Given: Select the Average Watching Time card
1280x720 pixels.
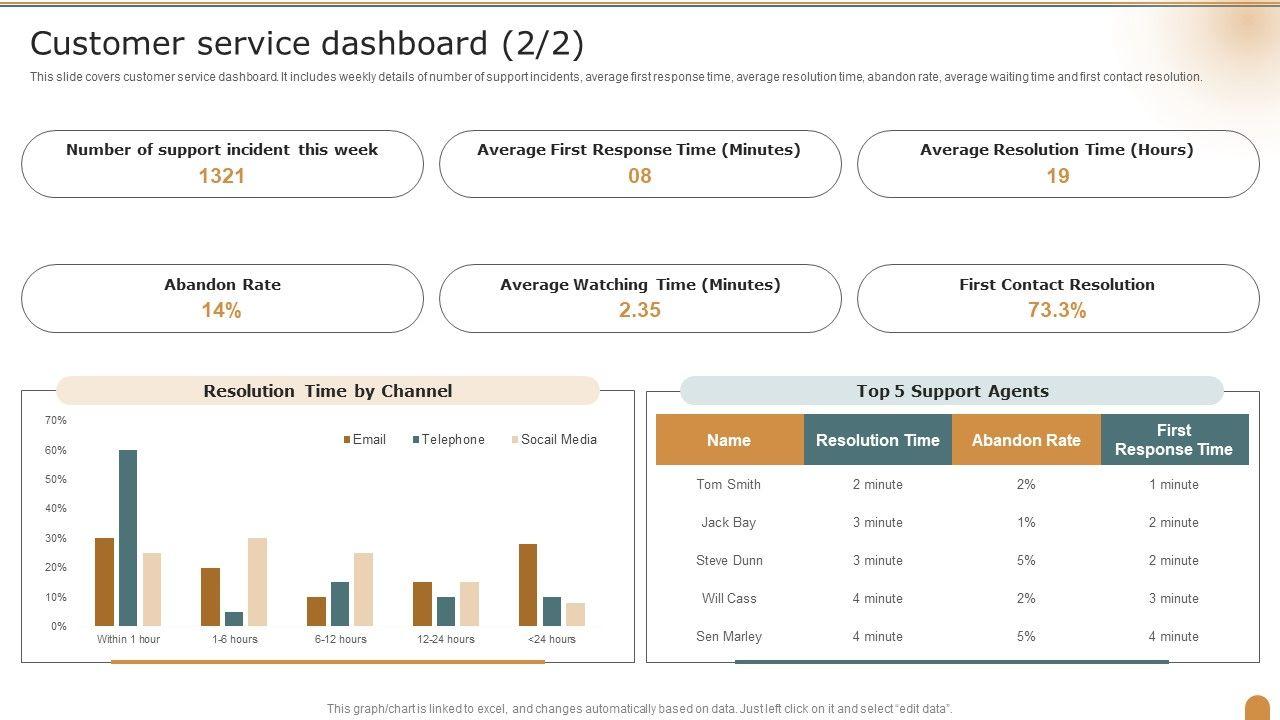Looking at the screenshot, I should pyautogui.click(x=640, y=298).
